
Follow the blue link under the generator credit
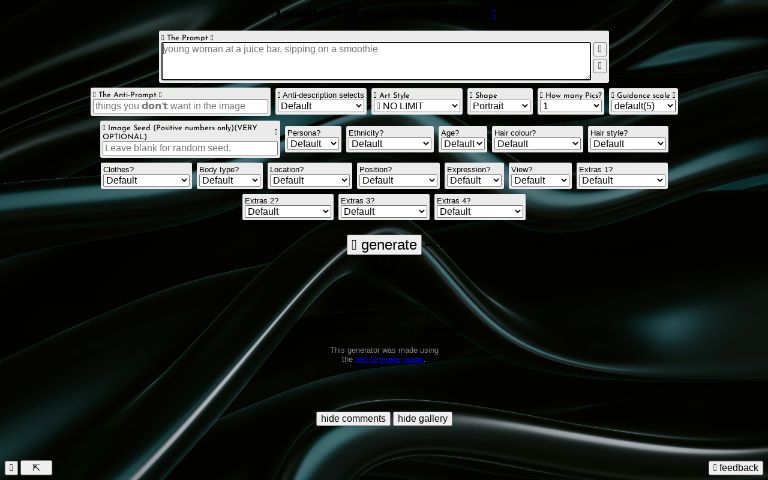[389, 360]
